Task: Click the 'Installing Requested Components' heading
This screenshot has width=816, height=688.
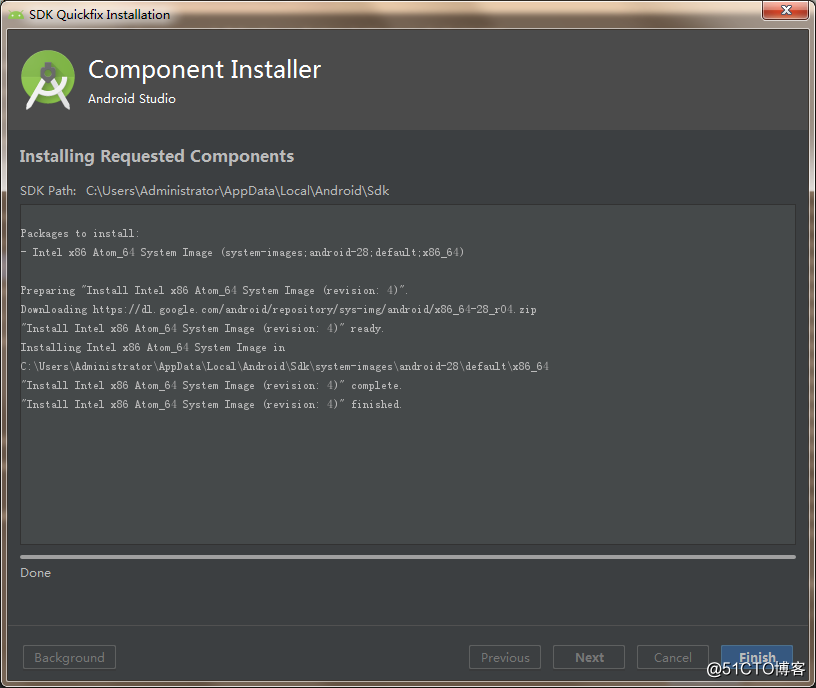Action: 157,156
